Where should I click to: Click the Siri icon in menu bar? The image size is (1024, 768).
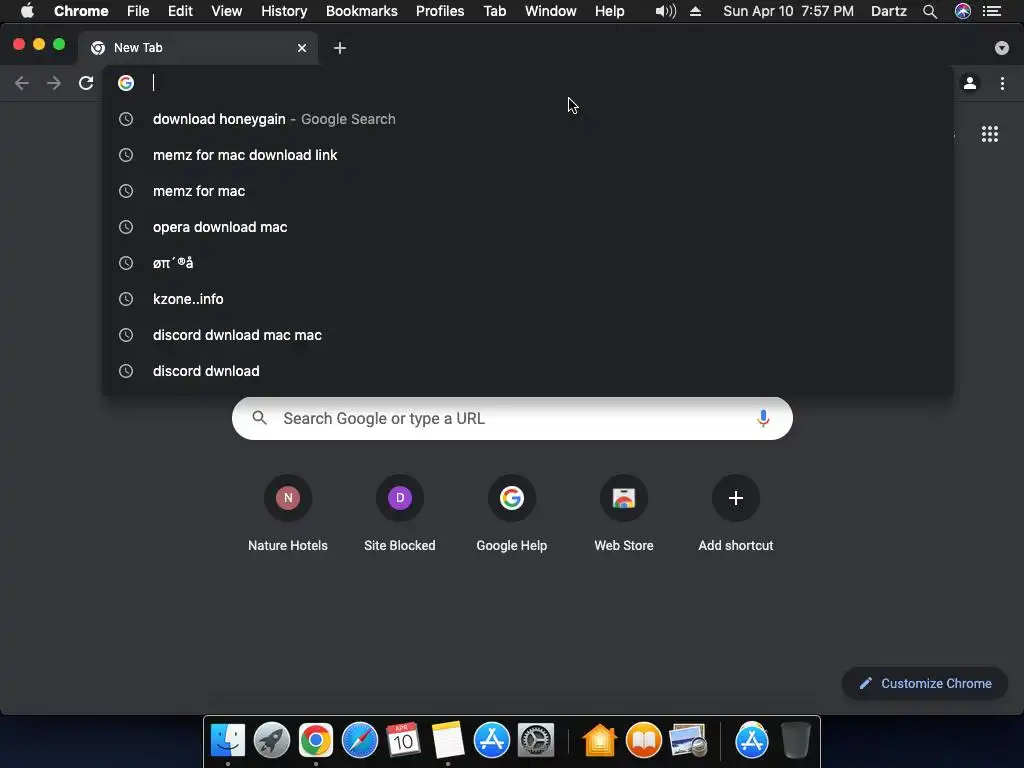tap(963, 11)
